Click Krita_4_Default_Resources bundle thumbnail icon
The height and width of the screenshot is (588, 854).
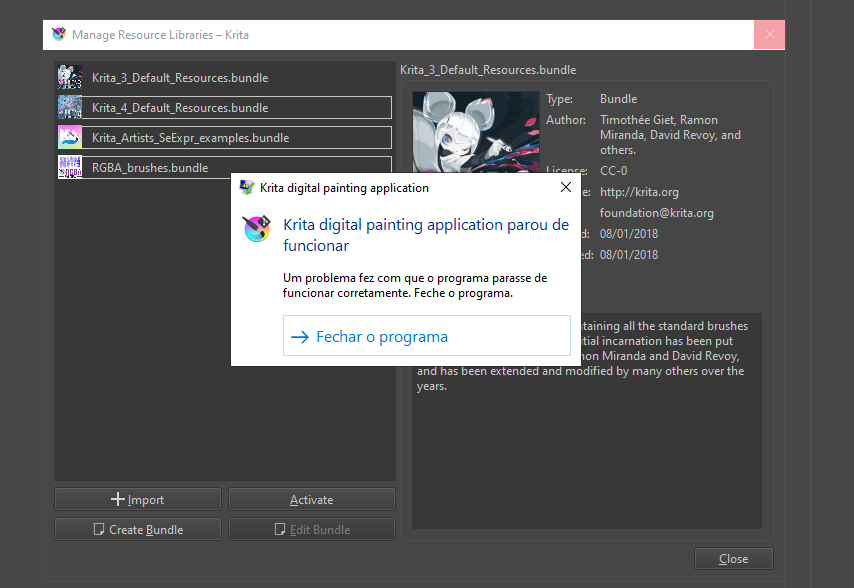[70, 107]
